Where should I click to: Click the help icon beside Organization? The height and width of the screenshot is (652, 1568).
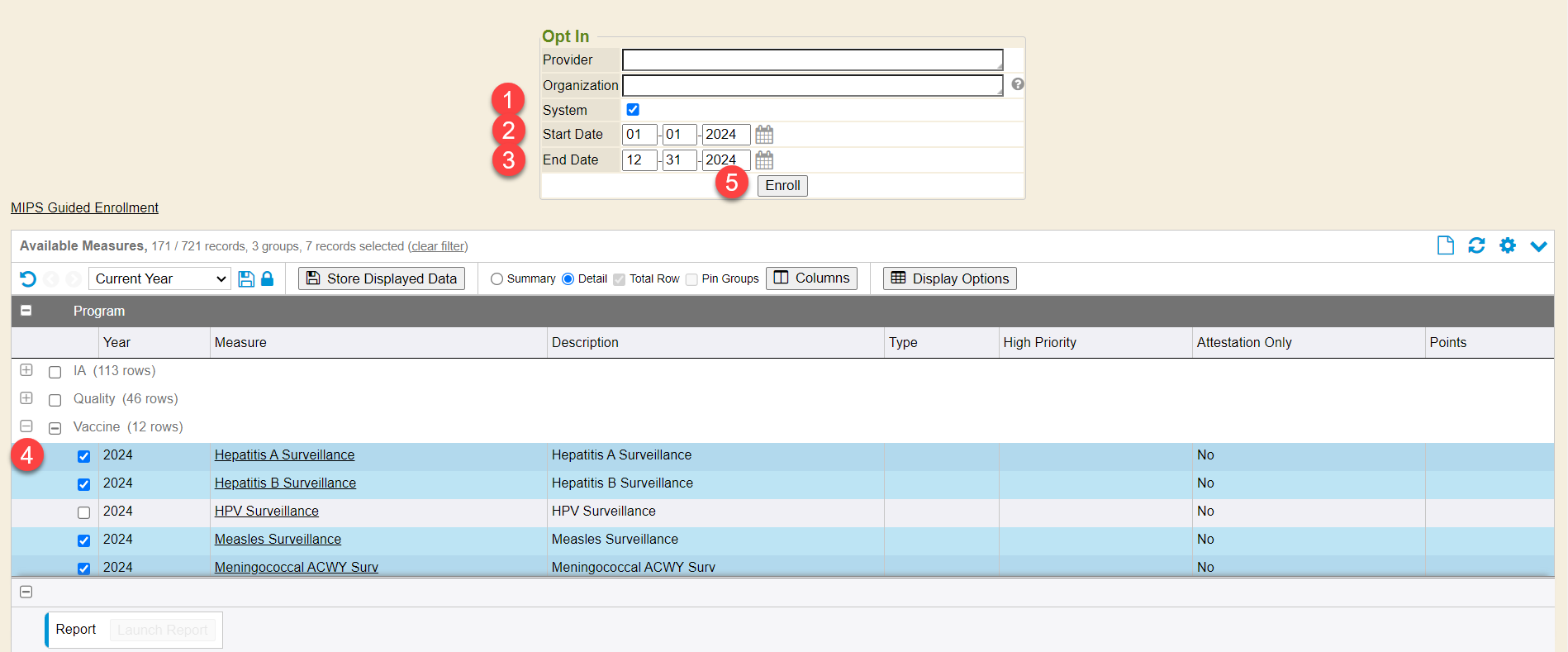pyautogui.click(x=1018, y=84)
